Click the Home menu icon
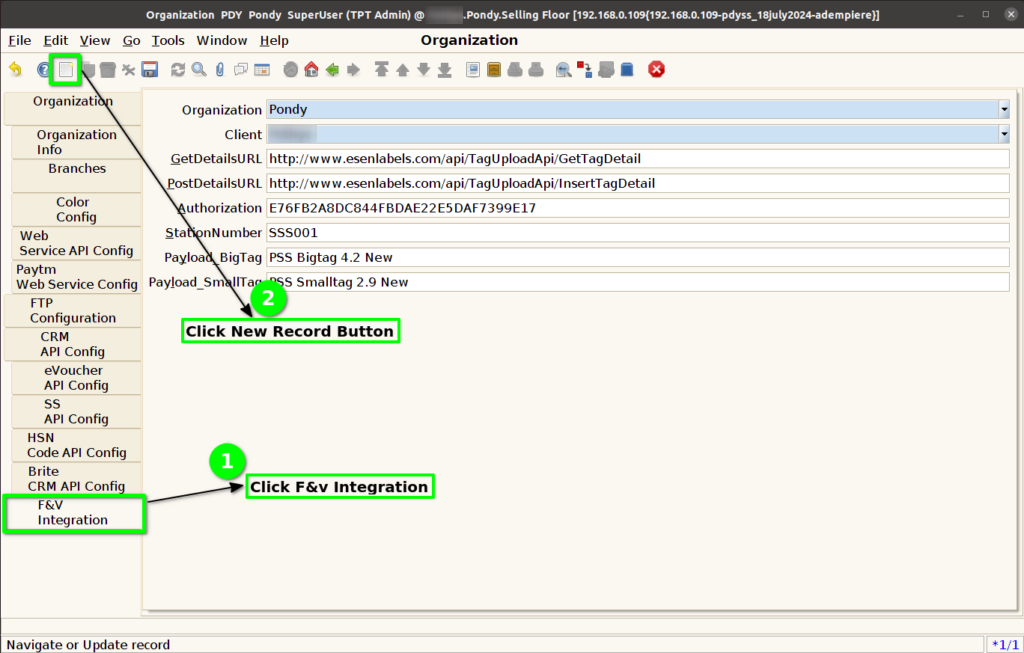This screenshot has height=653, width=1024. [x=312, y=69]
